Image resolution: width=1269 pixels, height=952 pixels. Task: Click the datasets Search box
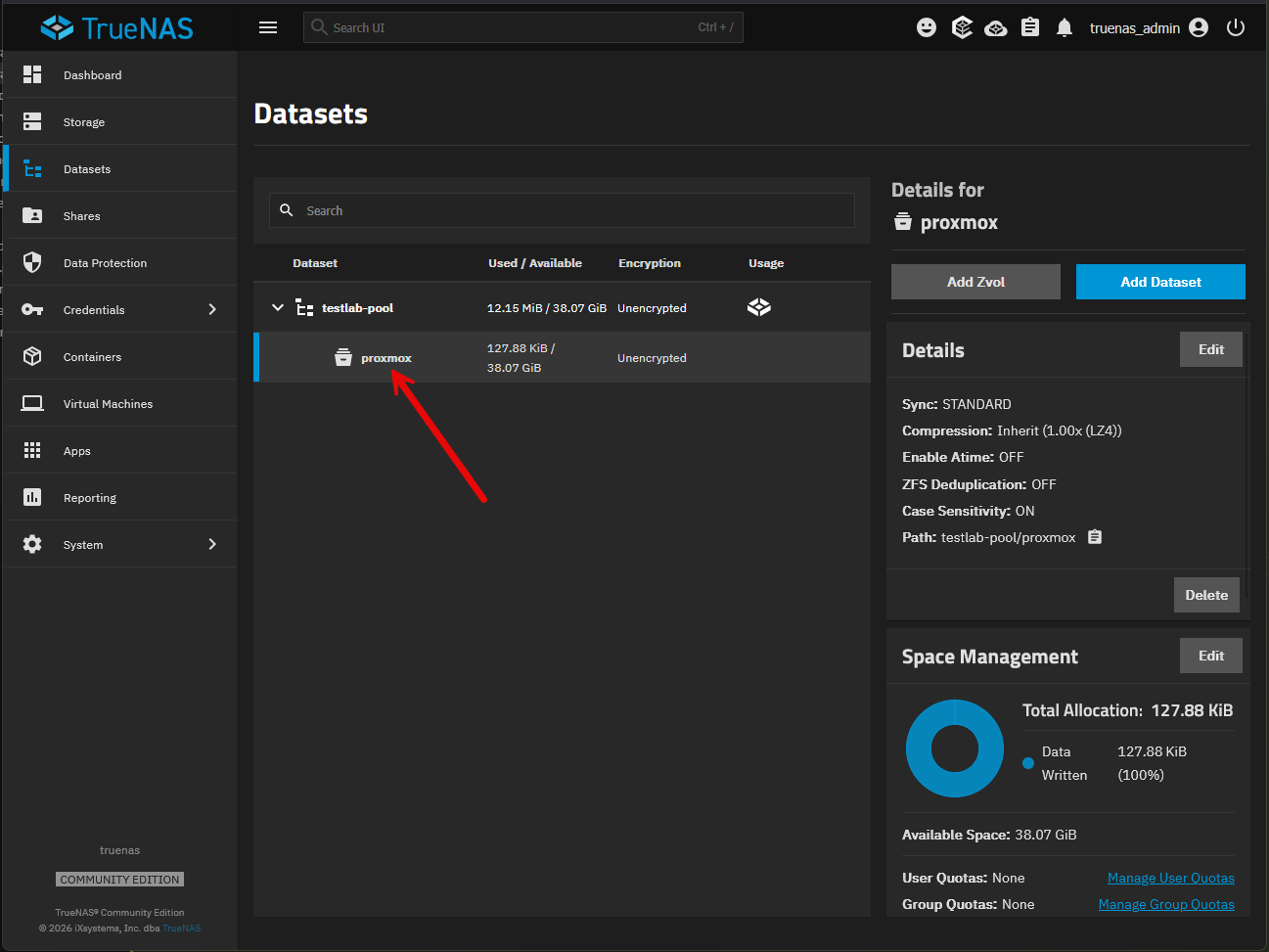562,210
